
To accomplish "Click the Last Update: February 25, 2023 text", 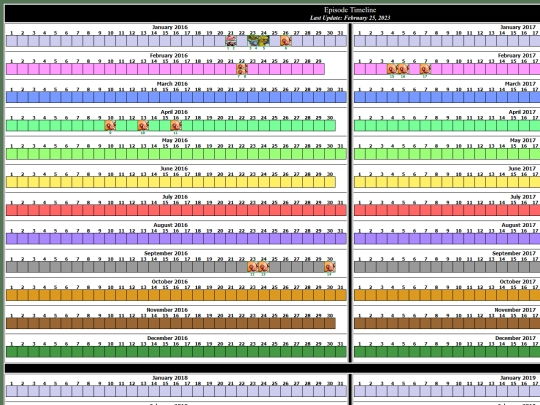I will pyautogui.click(x=350, y=18).
